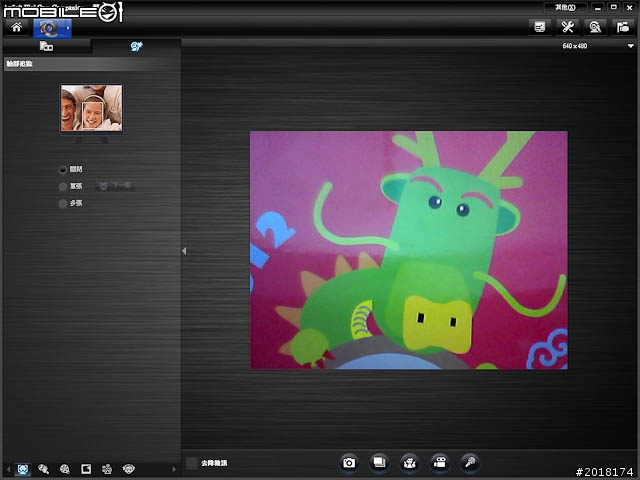This screenshot has height=480, width=640.
Task: Select the 單張 single-face radio option
Action: coord(62,187)
